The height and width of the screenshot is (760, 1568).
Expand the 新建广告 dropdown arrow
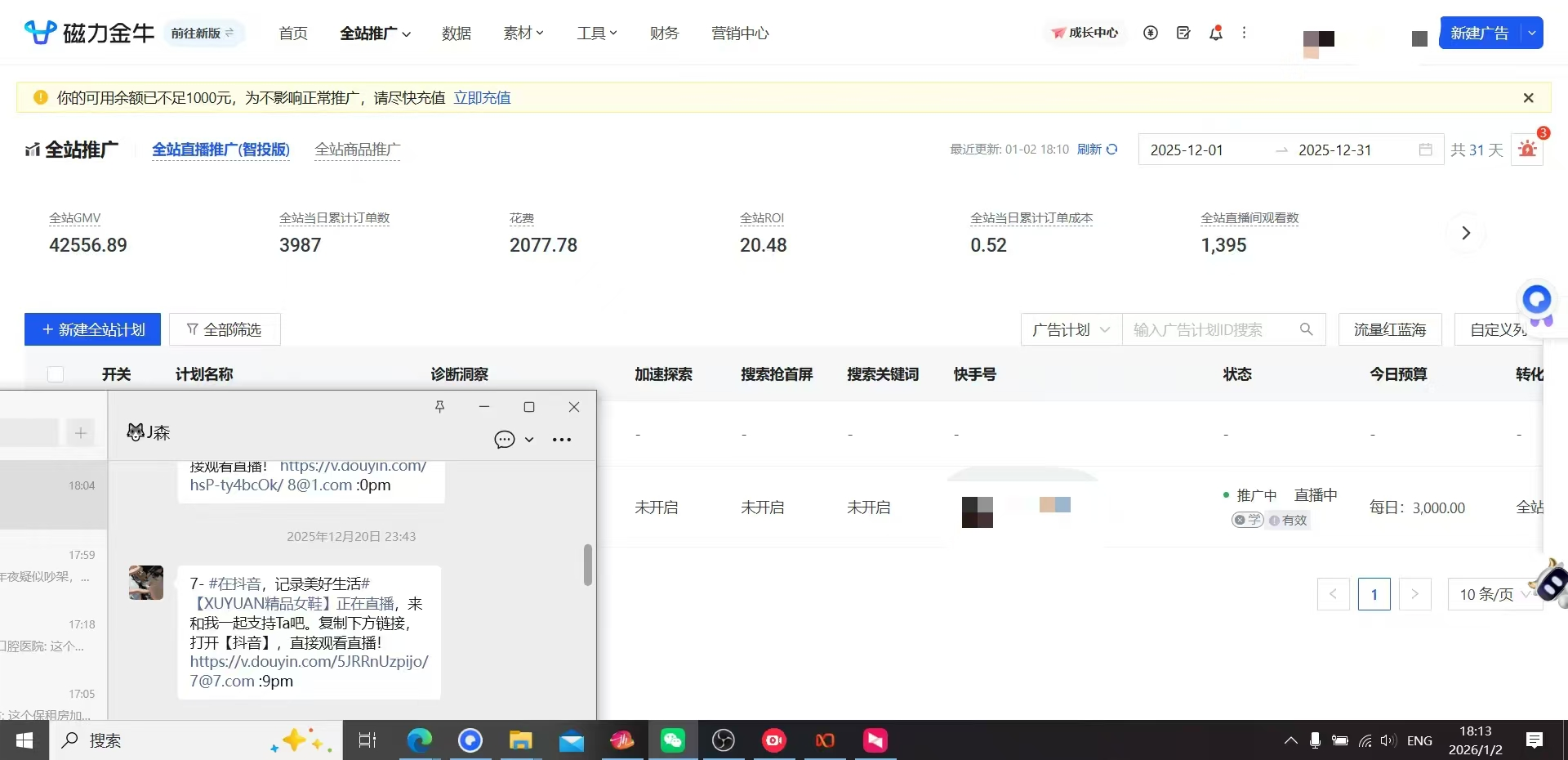point(1531,33)
